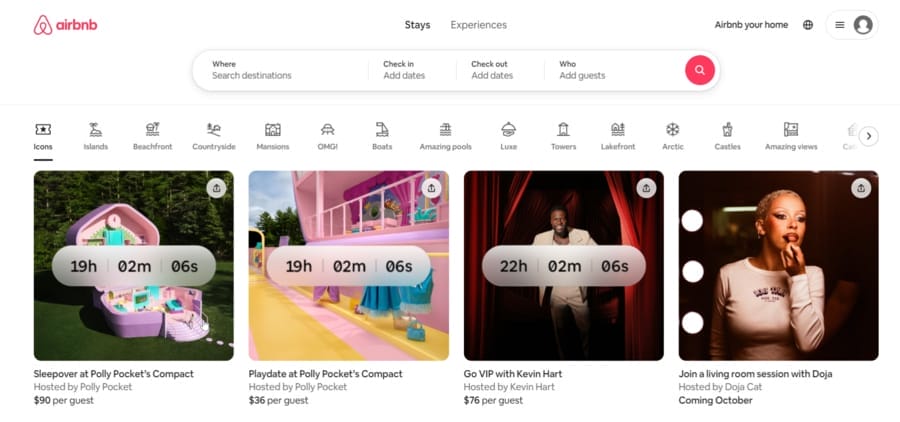Share the Go VIP with Kevin Hart listing
The height and width of the screenshot is (422, 900).
[x=646, y=188]
